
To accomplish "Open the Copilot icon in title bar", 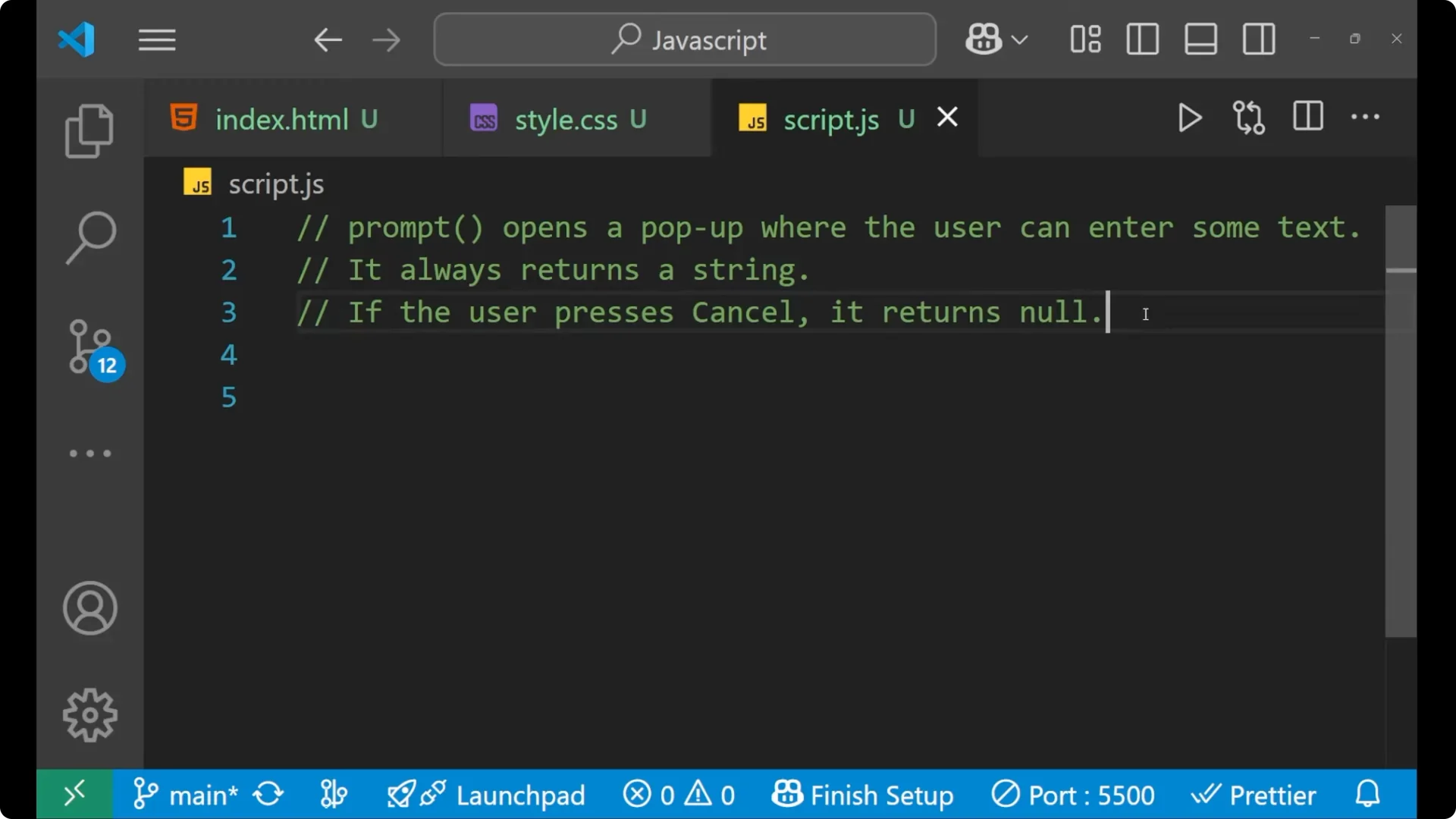I will 982,39.
